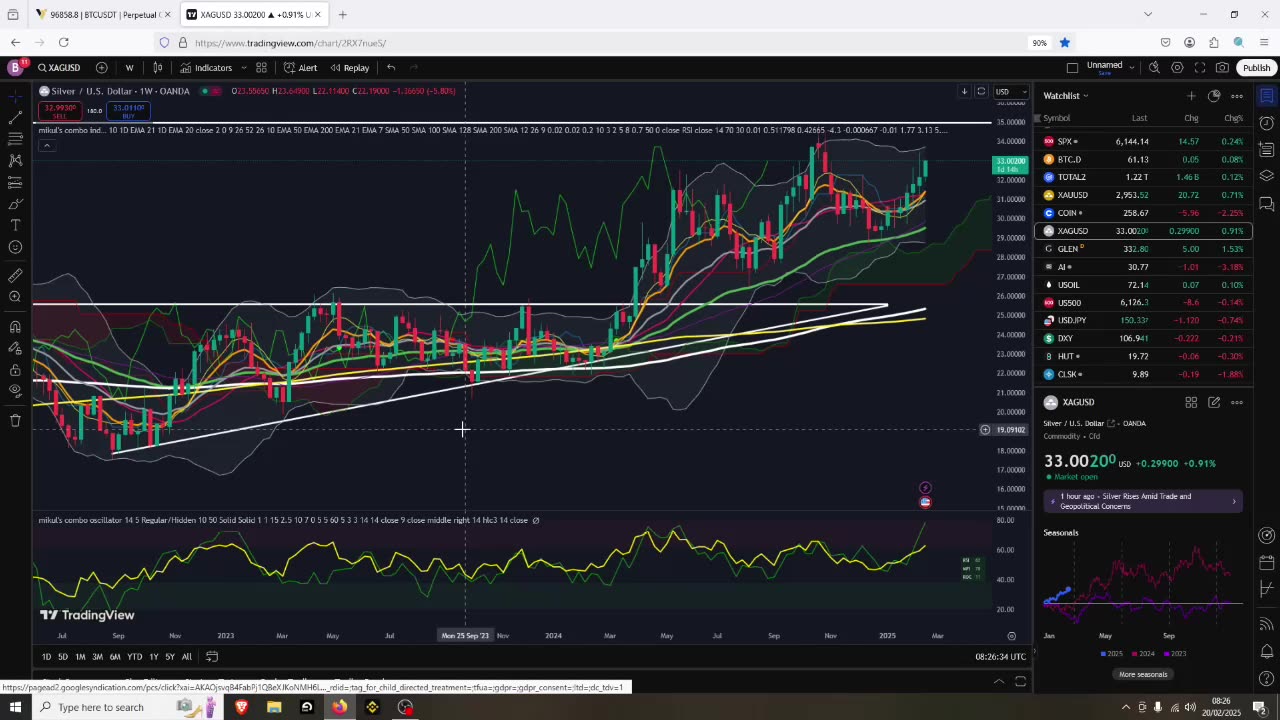Select the zoom in tool
Image resolution: width=1280 pixels, height=720 pixels.
pos(15,297)
